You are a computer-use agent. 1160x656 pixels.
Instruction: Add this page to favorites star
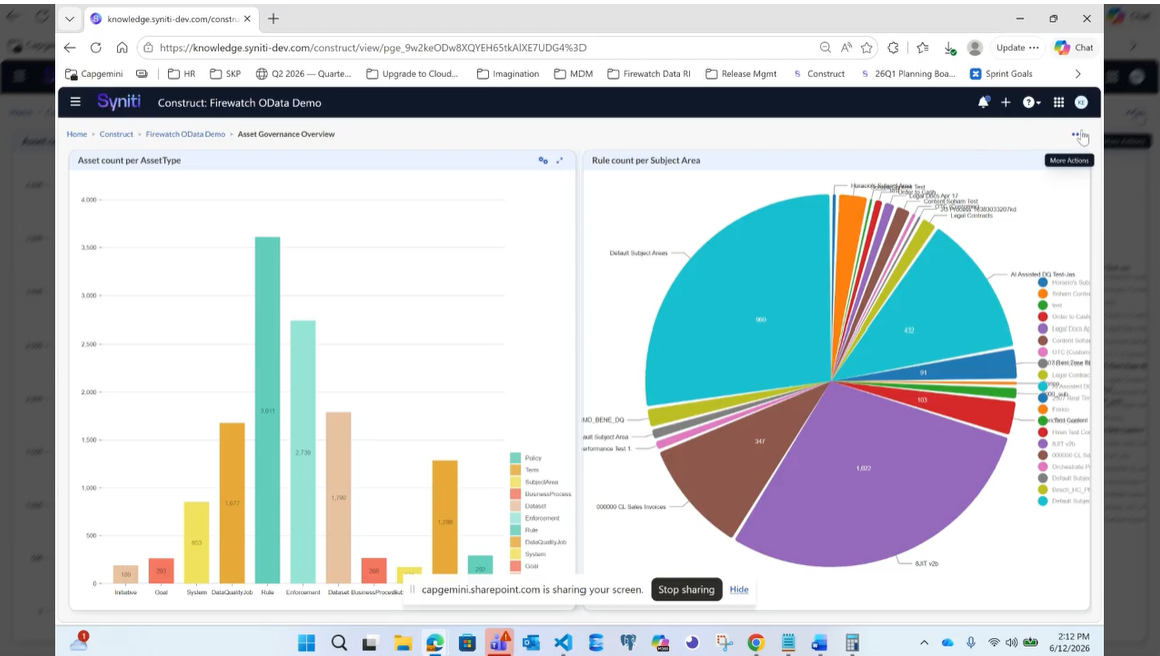click(867, 47)
